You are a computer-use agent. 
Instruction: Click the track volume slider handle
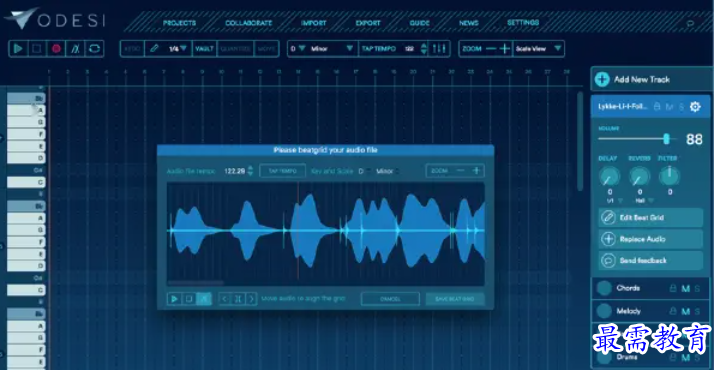(x=667, y=139)
